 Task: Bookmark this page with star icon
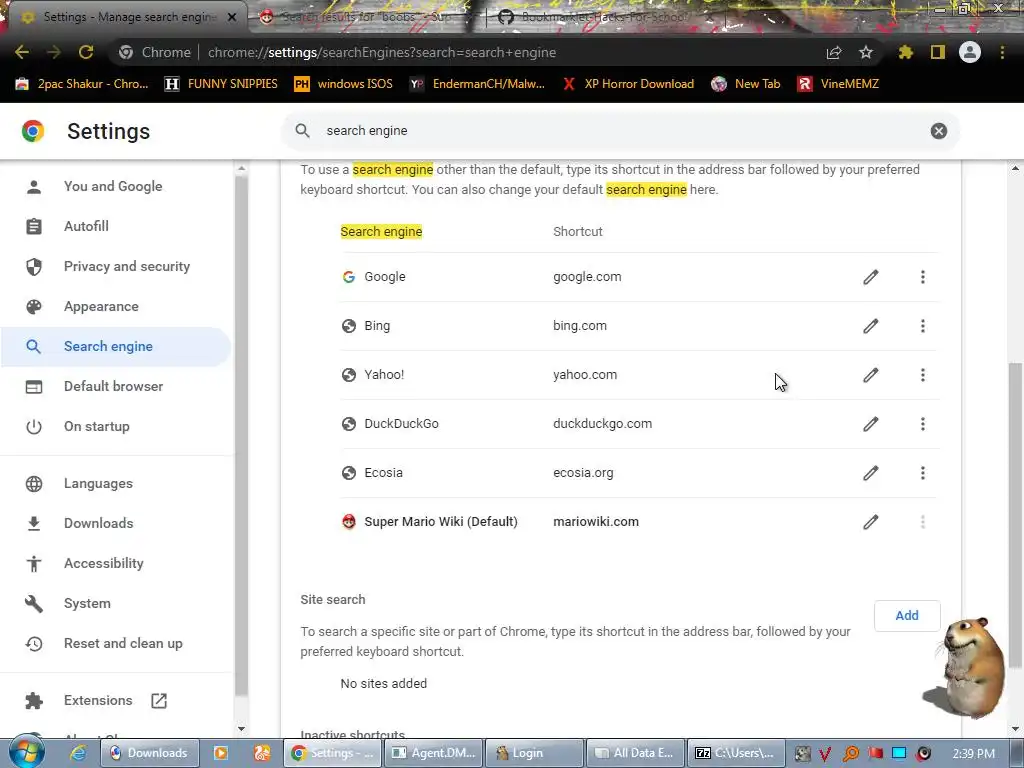tap(866, 52)
